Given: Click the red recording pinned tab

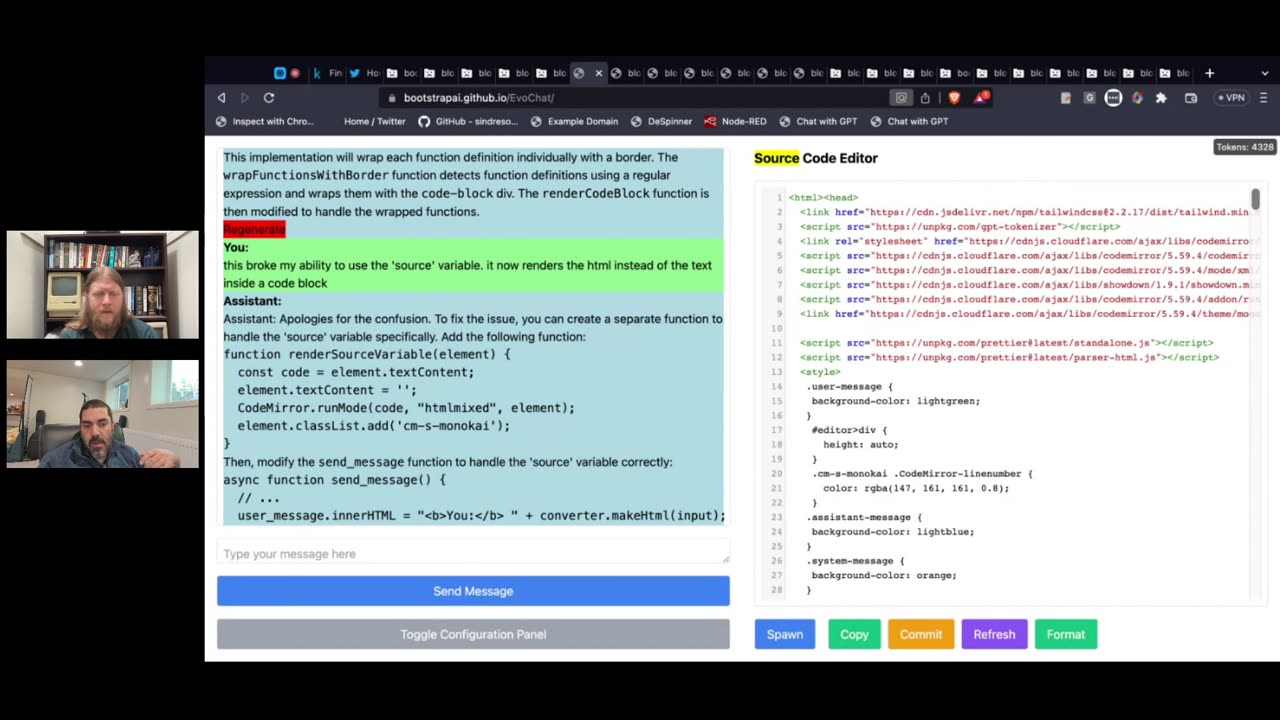Looking at the screenshot, I should pyautogui.click(x=295, y=73).
